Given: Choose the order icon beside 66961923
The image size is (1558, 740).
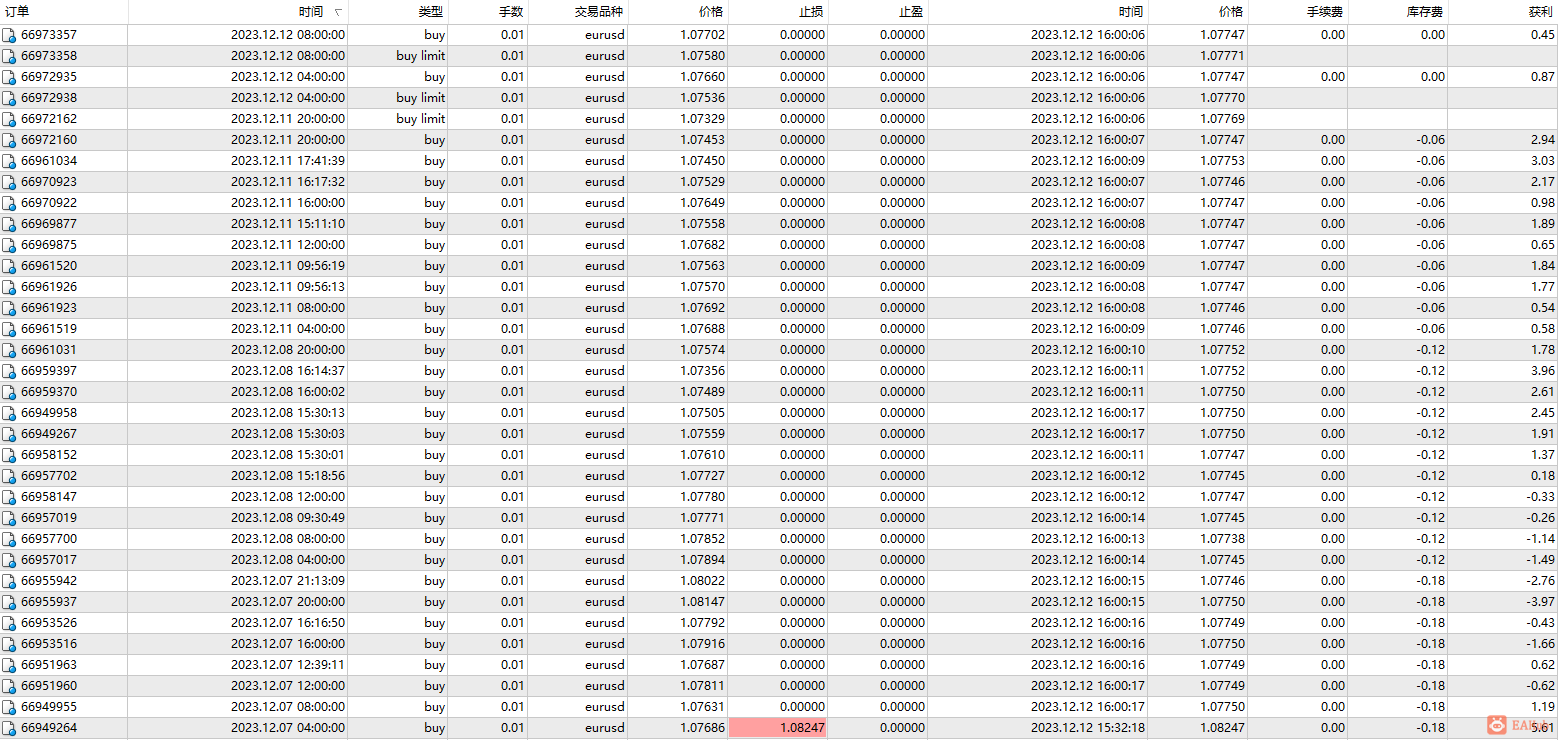Looking at the screenshot, I should point(10,308).
